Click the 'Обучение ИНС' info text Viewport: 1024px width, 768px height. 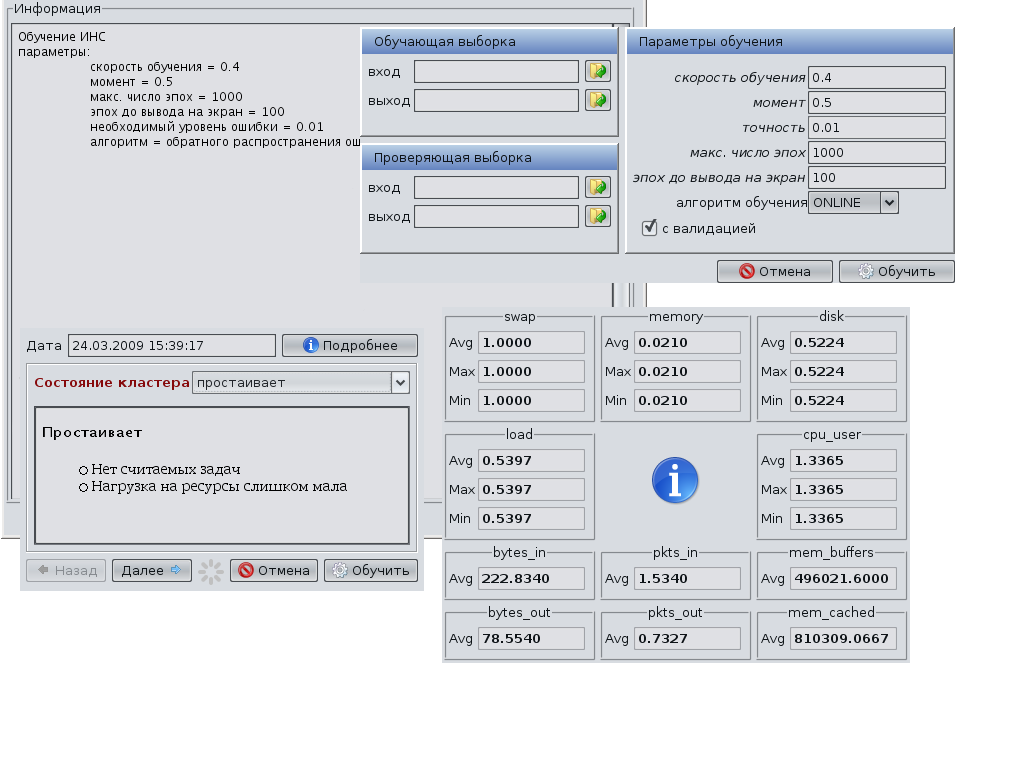pyautogui.click(x=62, y=37)
